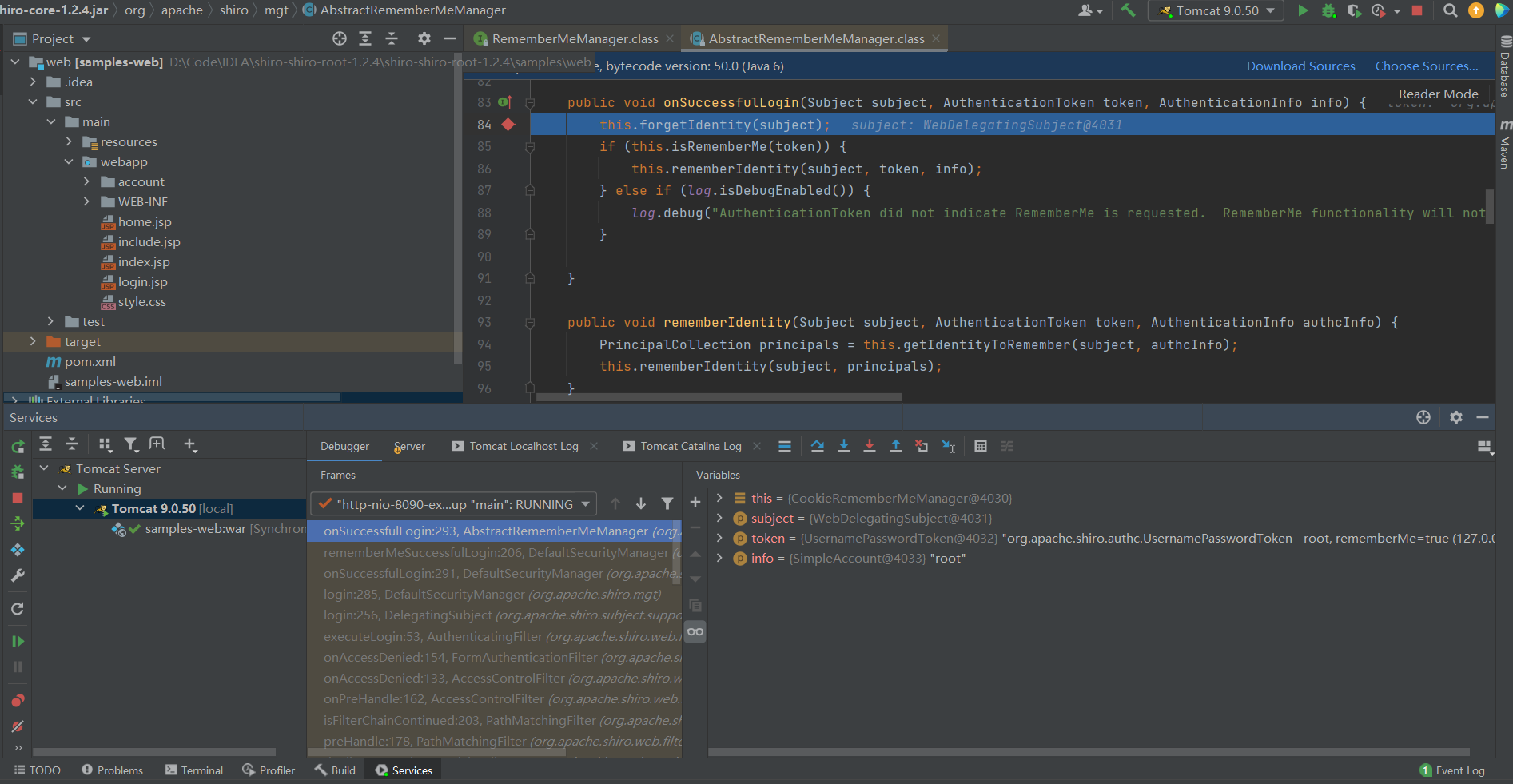Open Services wrench settings icon
This screenshot has width=1513, height=784.
pos(18,575)
